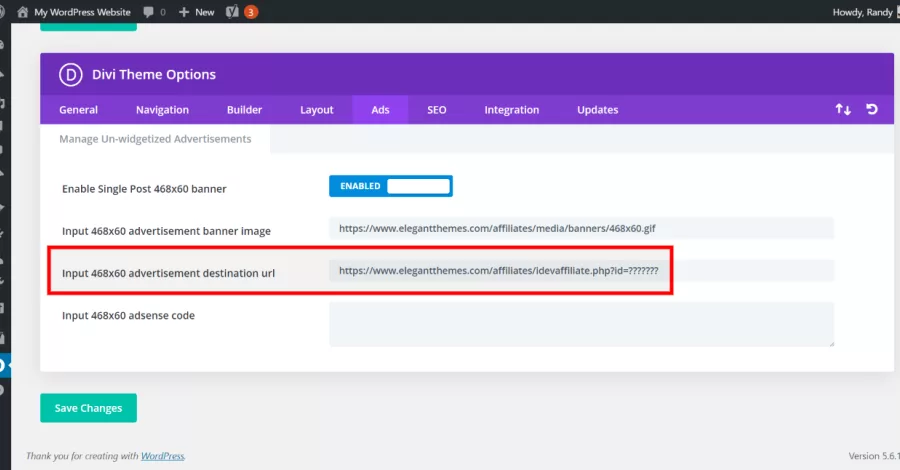Click the Divi Theme Options title
This screenshot has height=470, width=900.
[154, 75]
